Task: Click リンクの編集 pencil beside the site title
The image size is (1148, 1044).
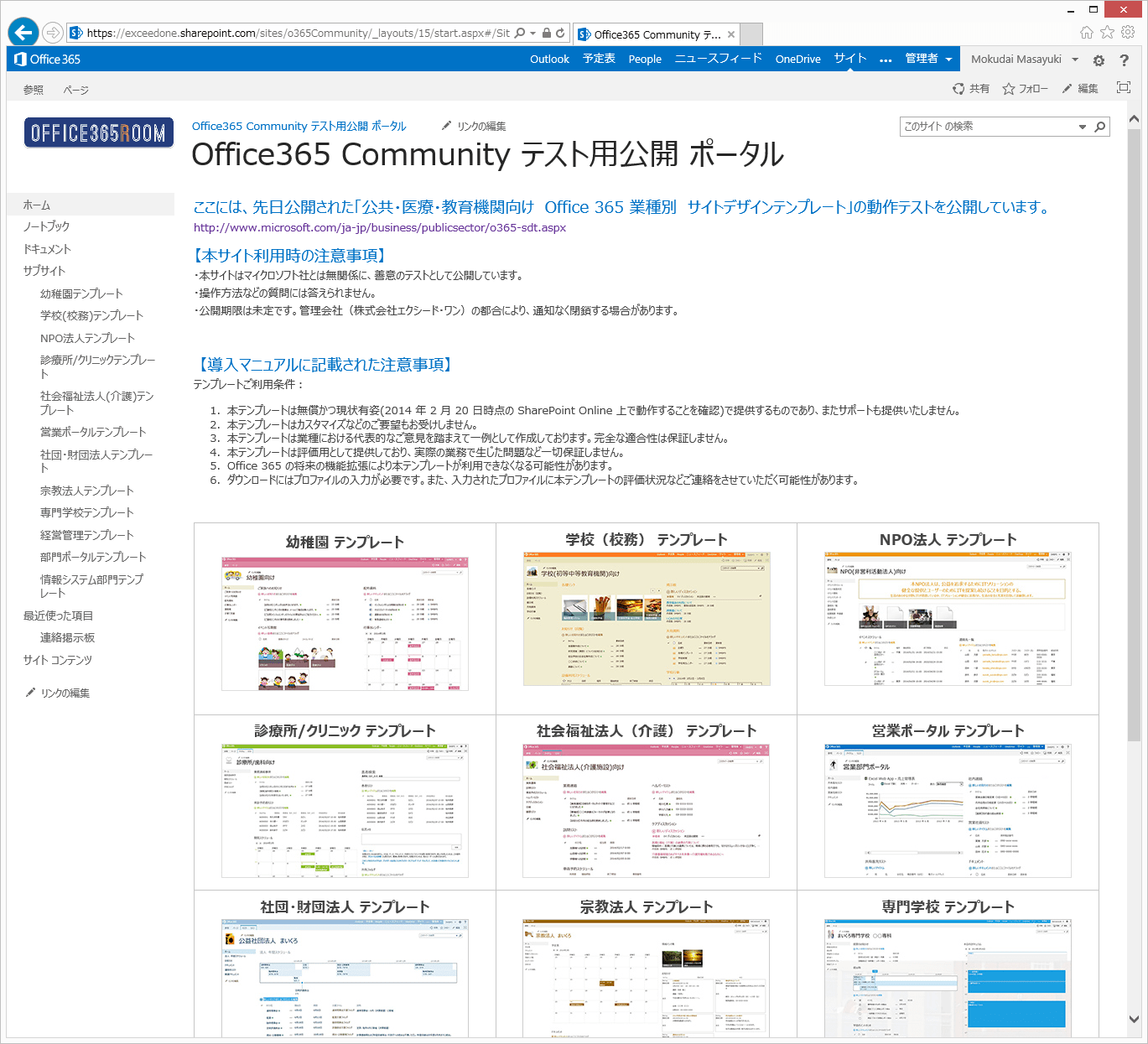Action: pos(474,127)
